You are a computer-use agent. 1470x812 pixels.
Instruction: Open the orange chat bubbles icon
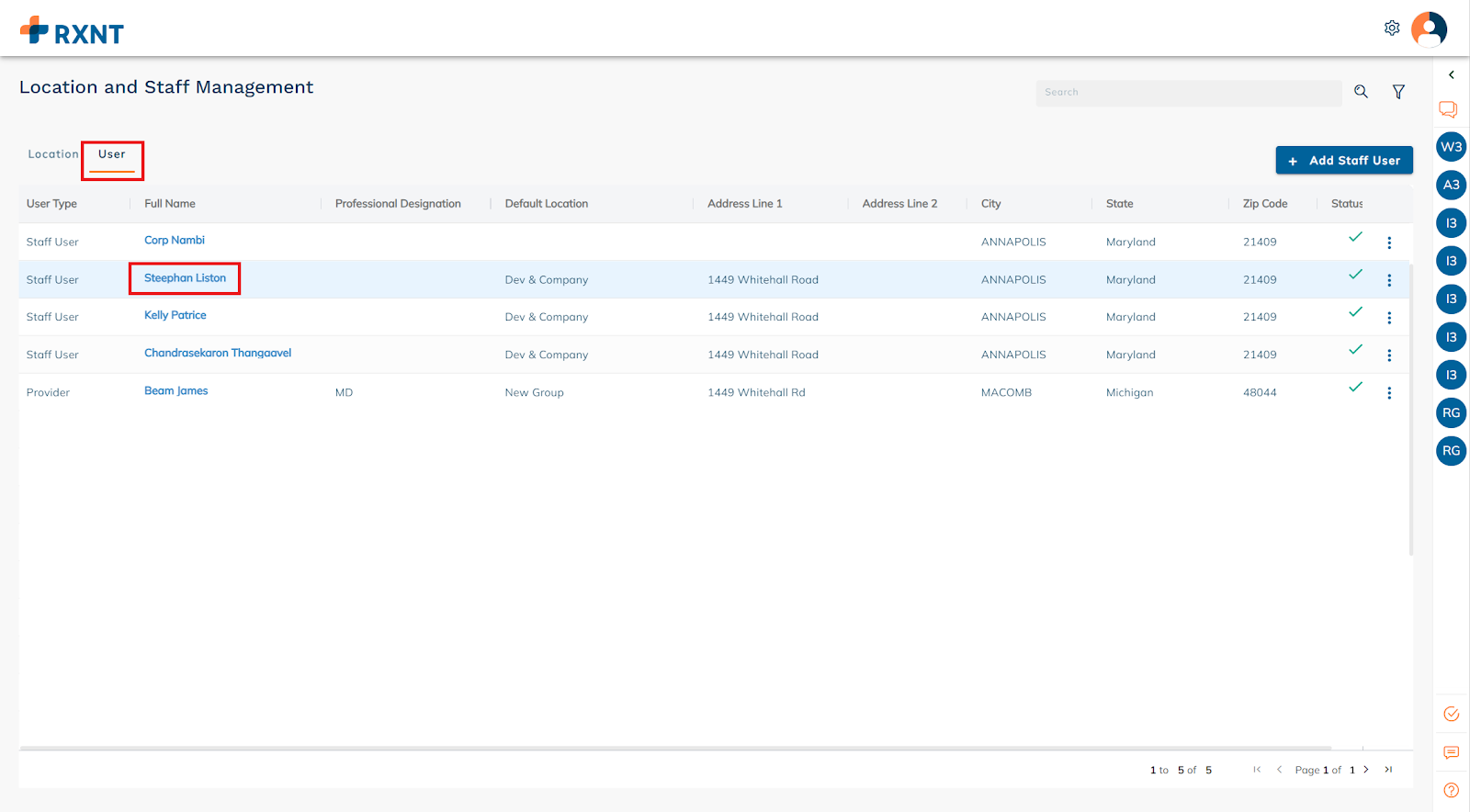pyautogui.click(x=1448, y=109)
